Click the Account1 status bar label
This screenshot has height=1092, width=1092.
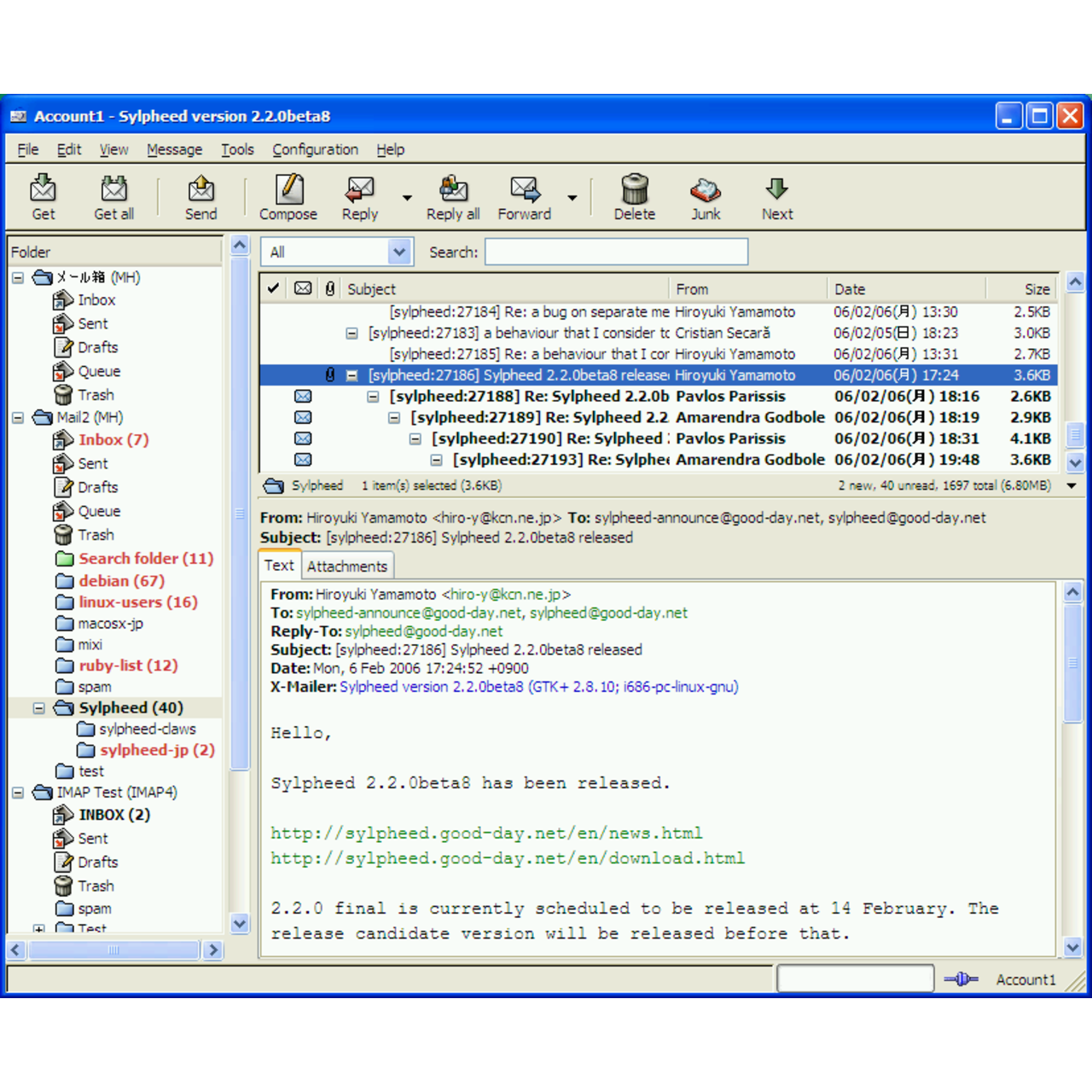pos(1025,979)
